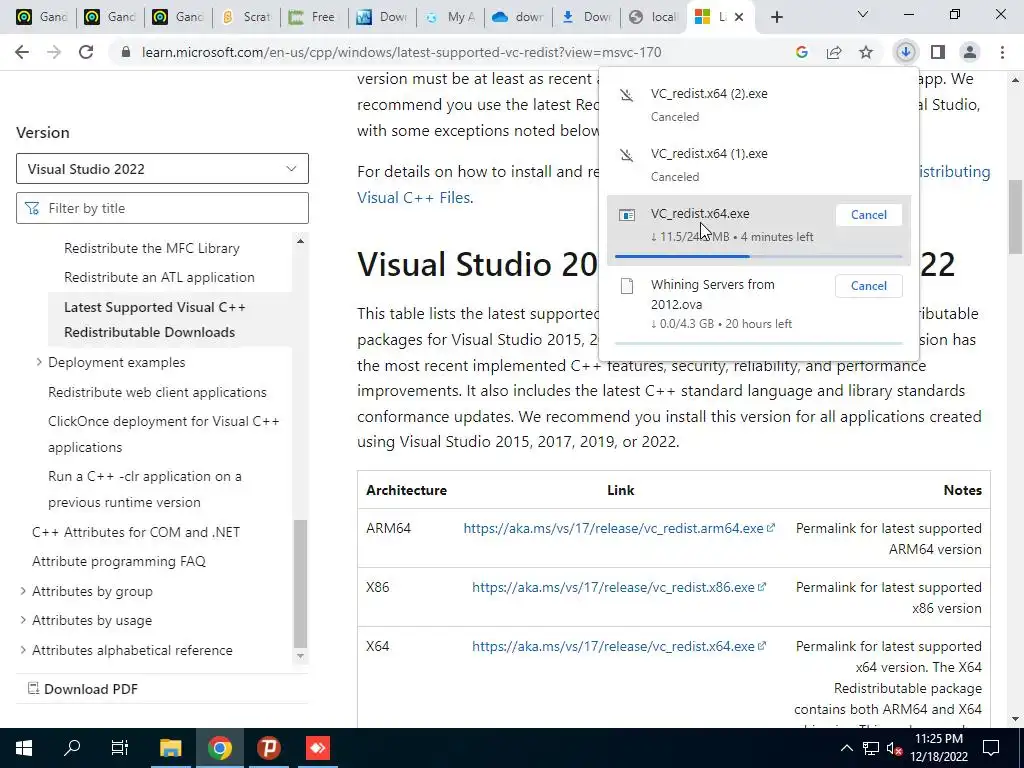
Task: Open Redistribute an ATL application article
Action: pyautogui.click(x=159, y=277)
